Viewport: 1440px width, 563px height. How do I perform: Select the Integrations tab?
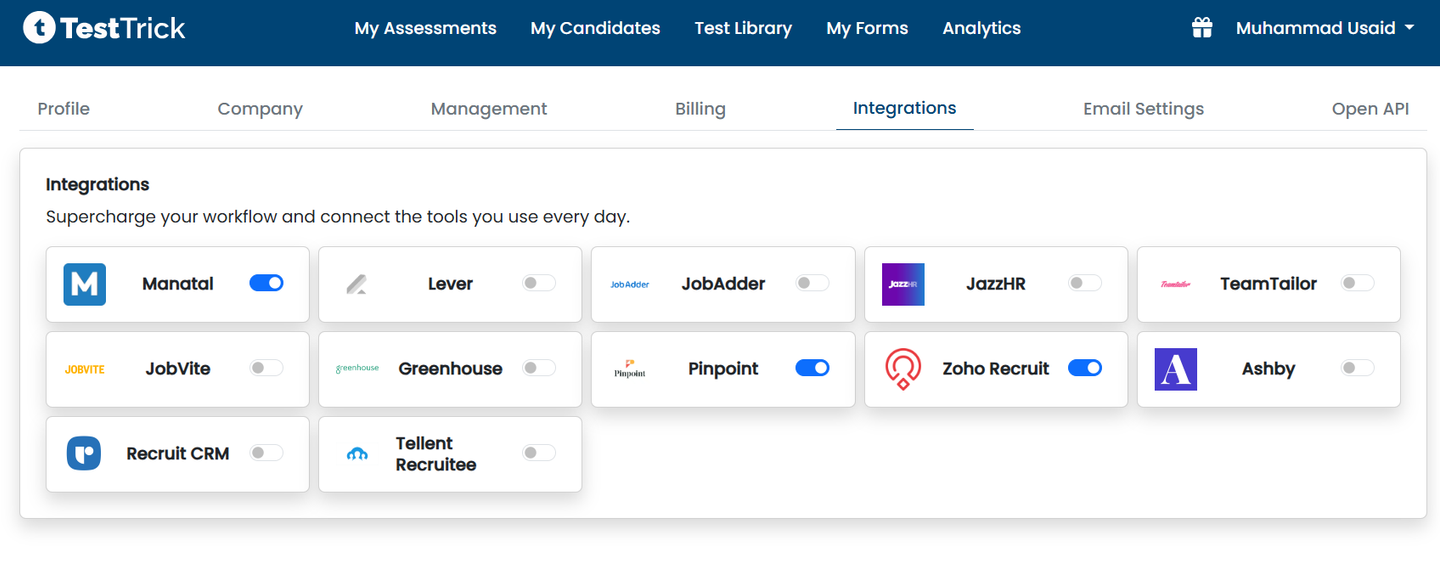point(904,108)
